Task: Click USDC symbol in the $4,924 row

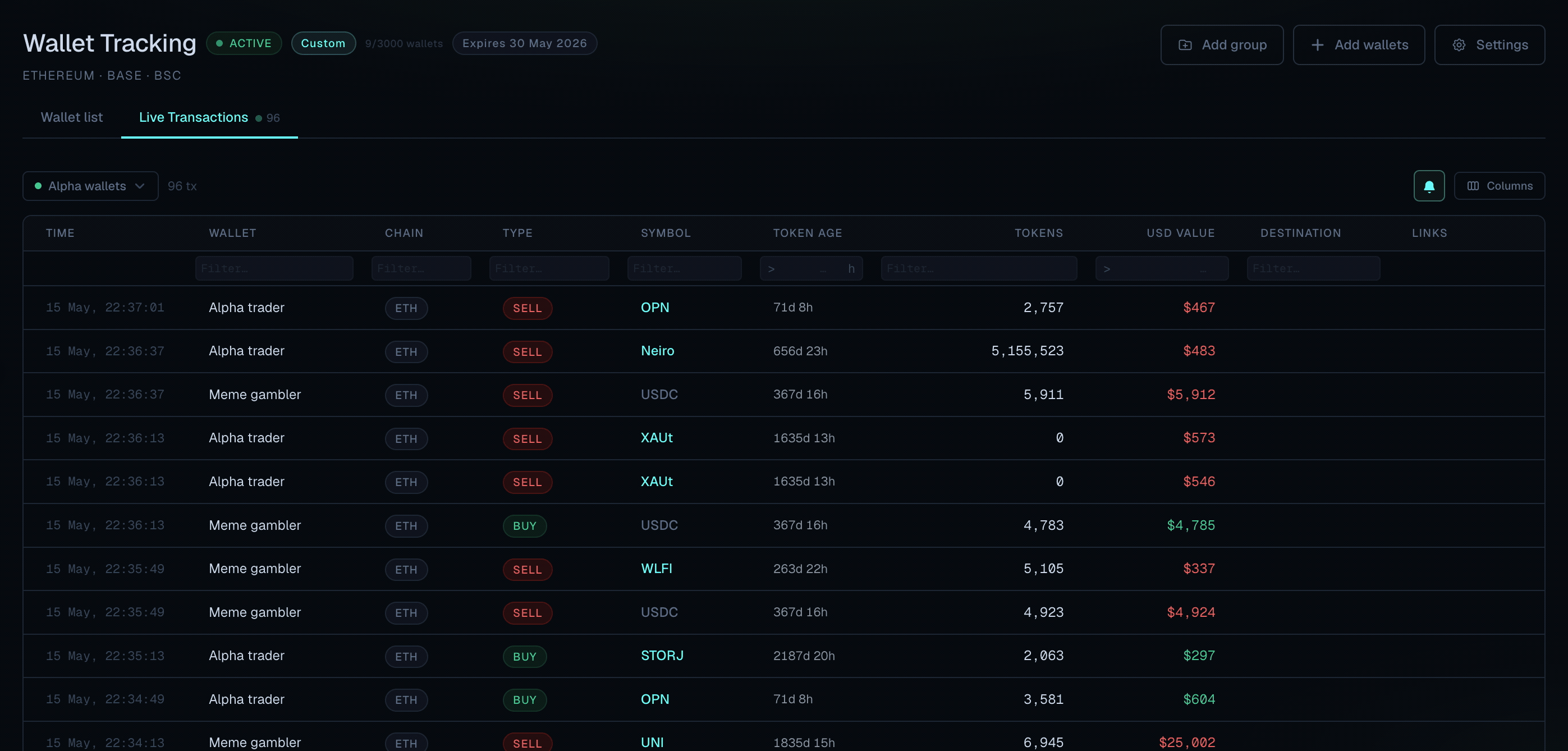Action: [659, 612]
